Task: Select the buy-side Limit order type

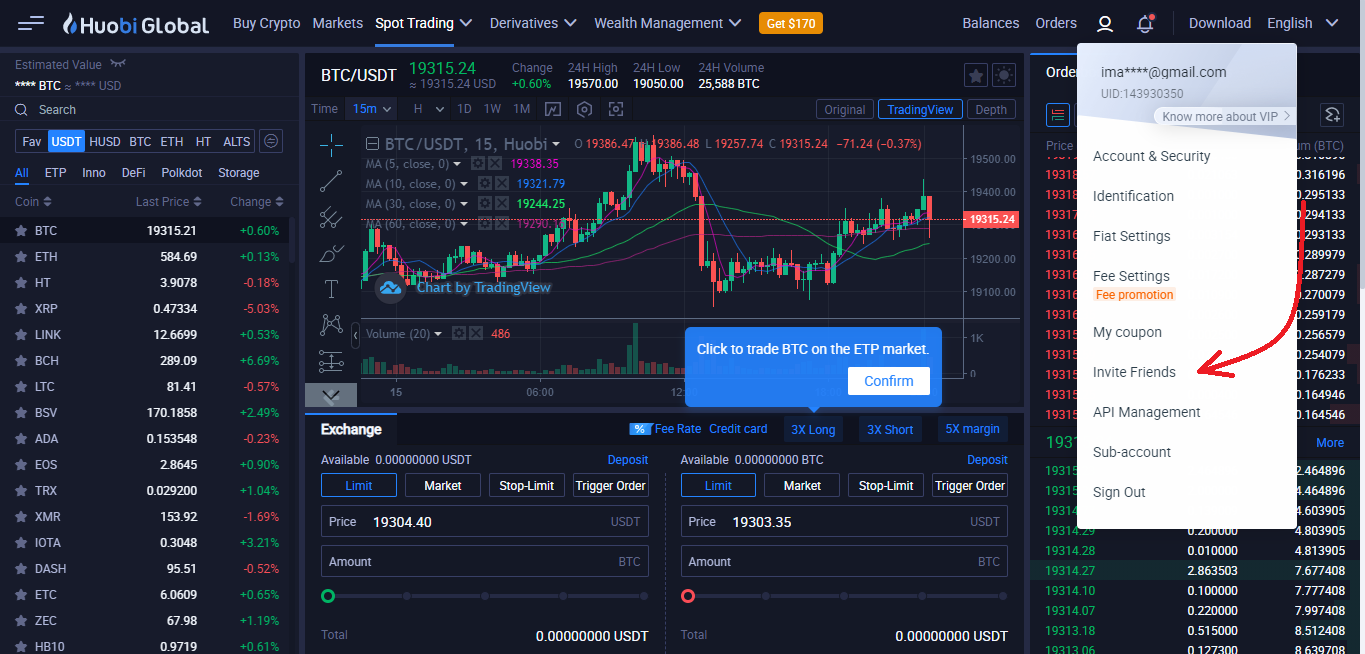Action: pyautogui.click(x=359, y=485)
